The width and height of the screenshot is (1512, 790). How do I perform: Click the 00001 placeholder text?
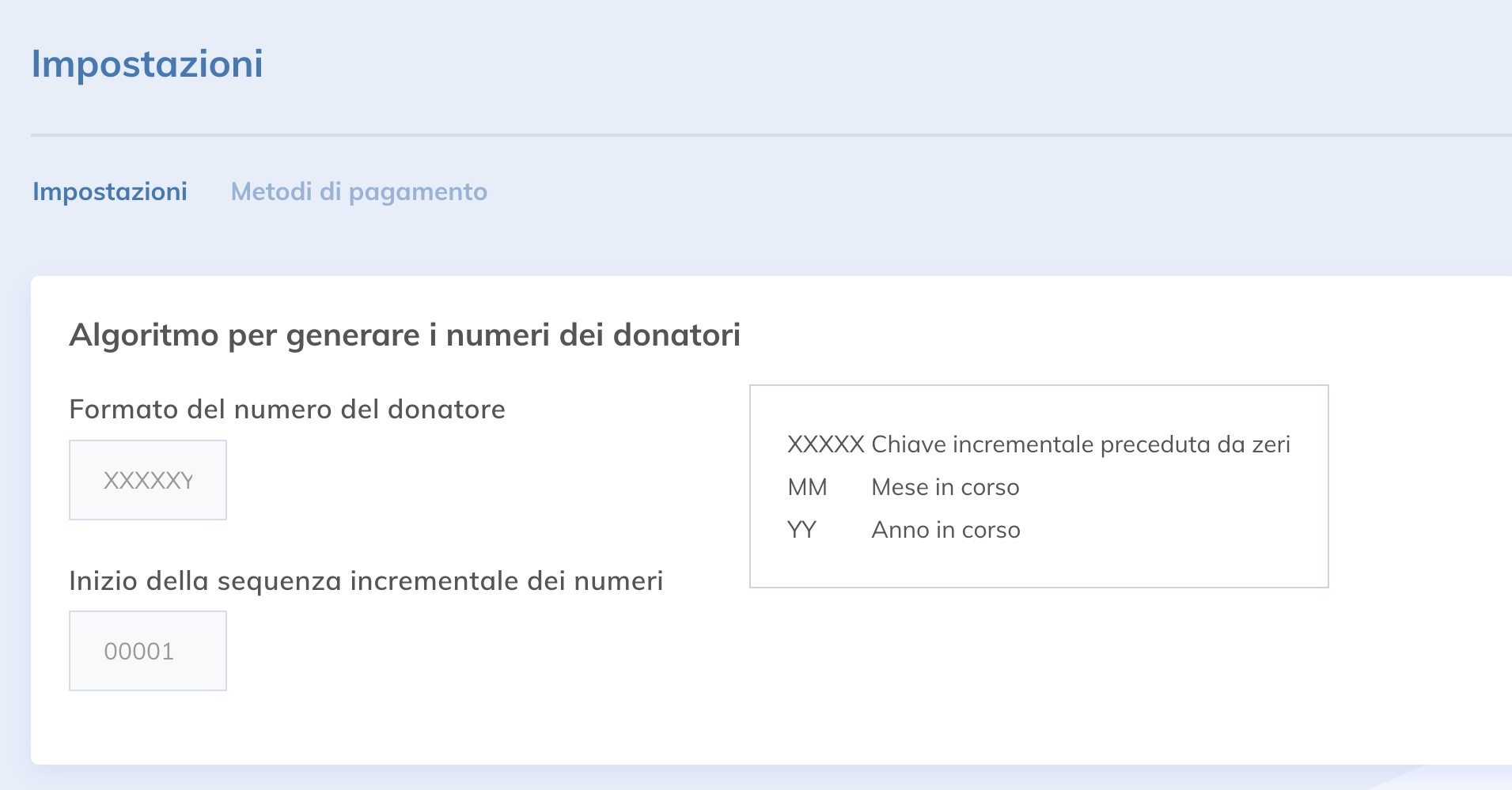click(x=139, y=650)
